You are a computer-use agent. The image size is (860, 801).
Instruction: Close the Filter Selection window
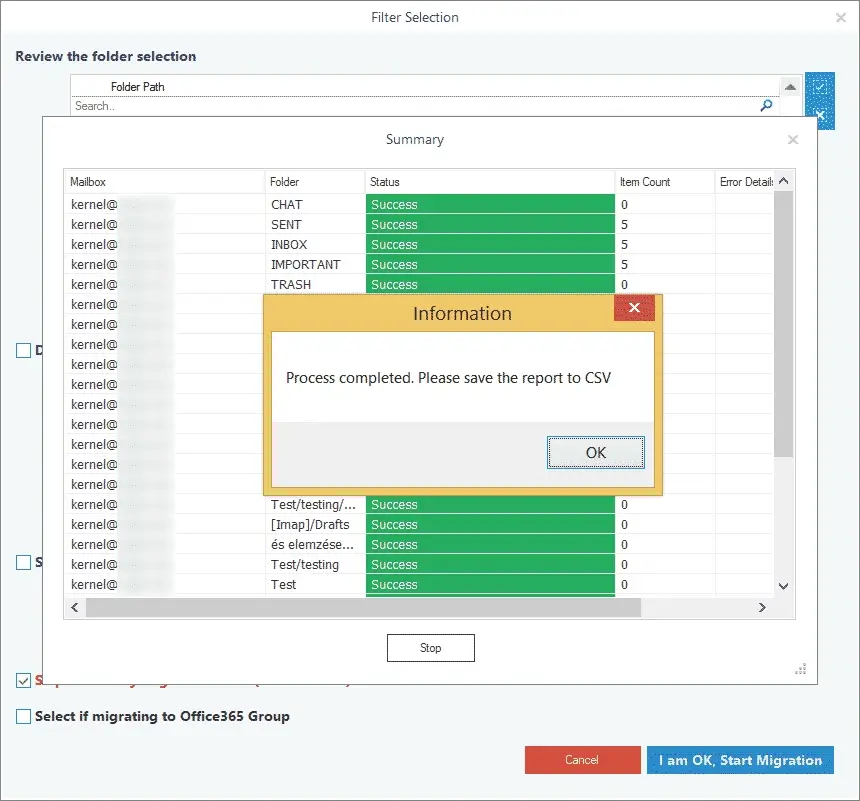coord(840,18)
